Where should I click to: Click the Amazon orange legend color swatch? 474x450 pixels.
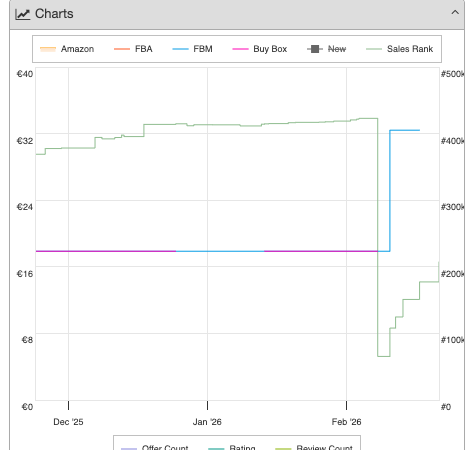point(48,49)
